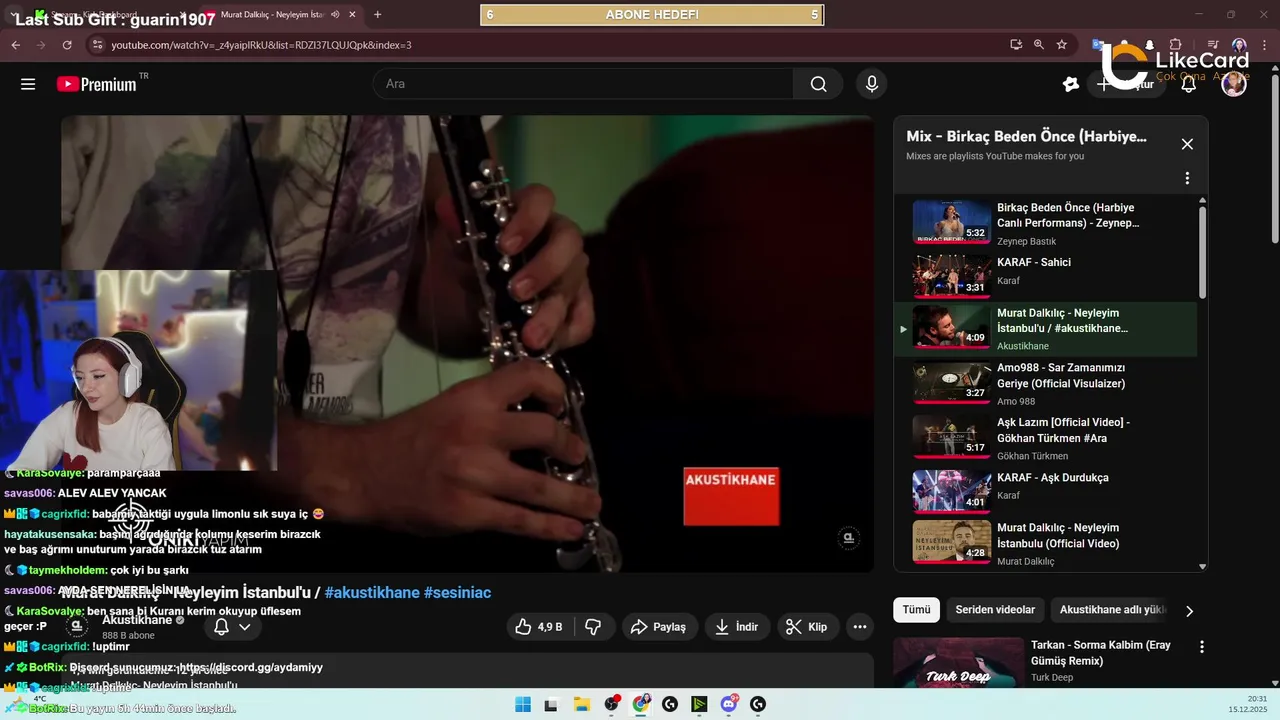This screenshot has height=720, width=1280.
Task: Mute the Murat Dalkılıç tab audio
Action: [335, 15]
